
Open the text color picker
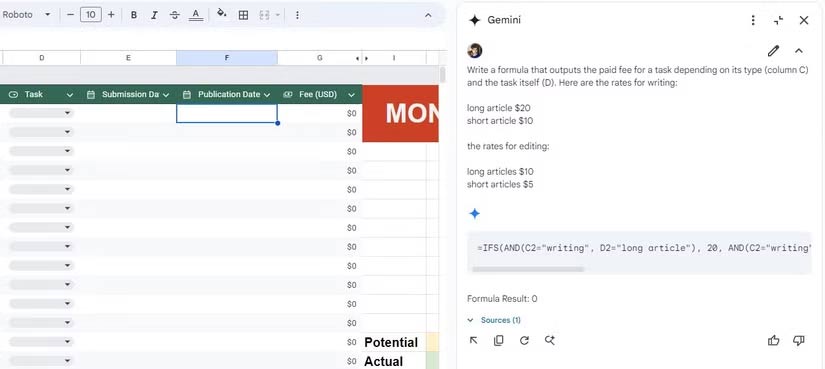[x=196, y=15]
